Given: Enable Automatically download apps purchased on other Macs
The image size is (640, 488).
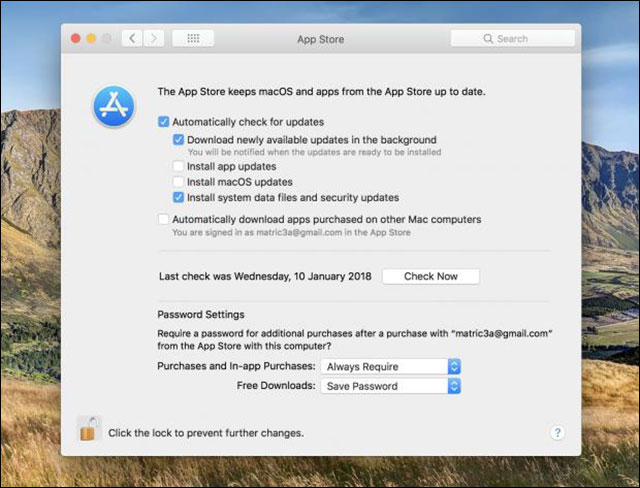Looking at the screenshot, I should coord(164,219).
